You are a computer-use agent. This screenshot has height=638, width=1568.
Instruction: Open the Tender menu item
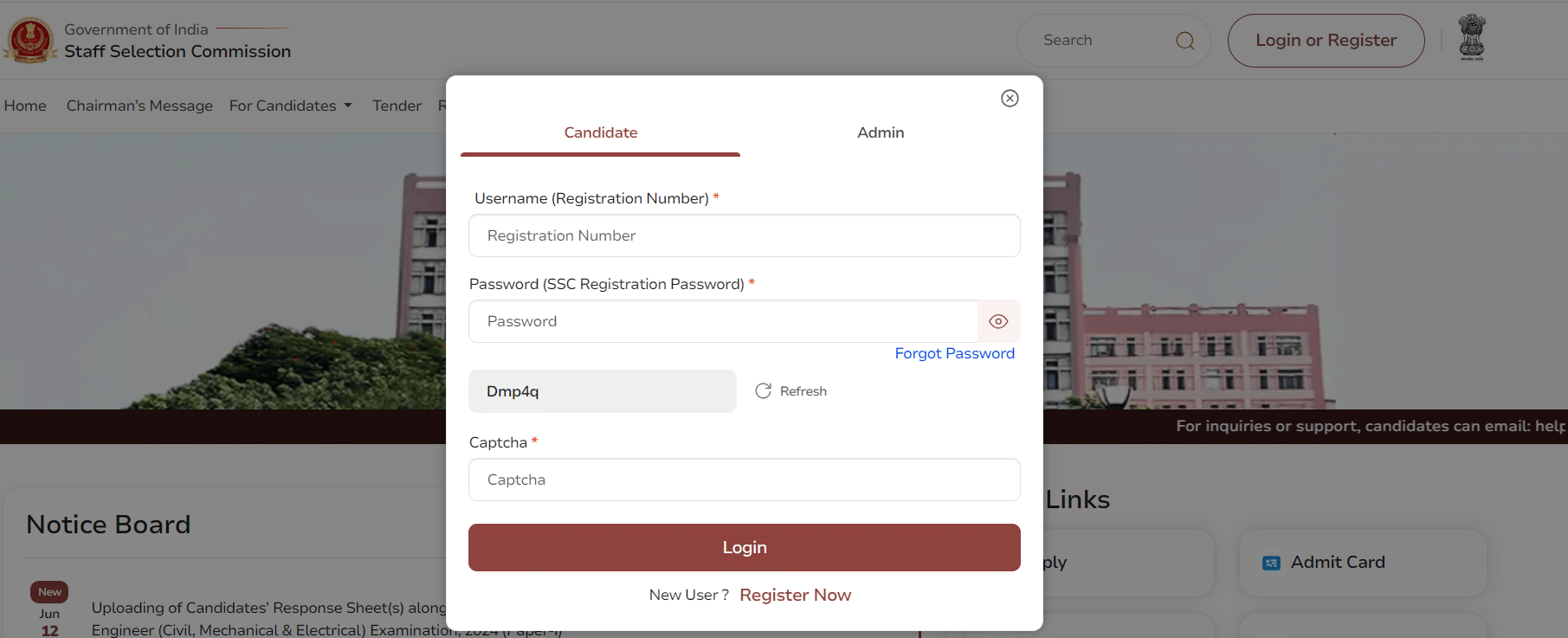coord(397,106)
